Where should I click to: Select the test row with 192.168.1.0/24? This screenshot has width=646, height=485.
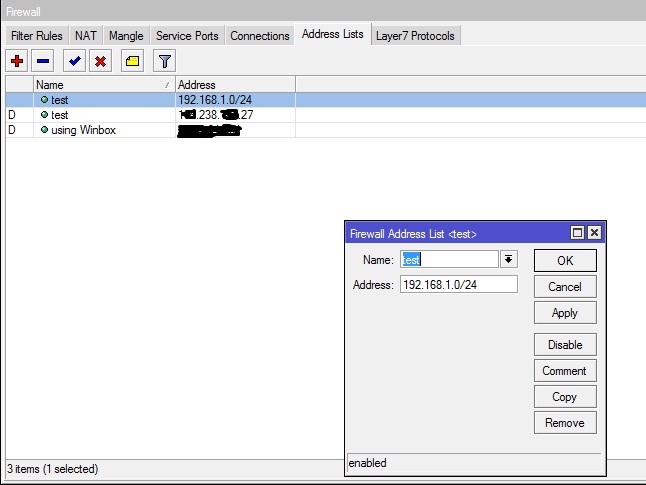pyautogui.click(x=325, y=100)
